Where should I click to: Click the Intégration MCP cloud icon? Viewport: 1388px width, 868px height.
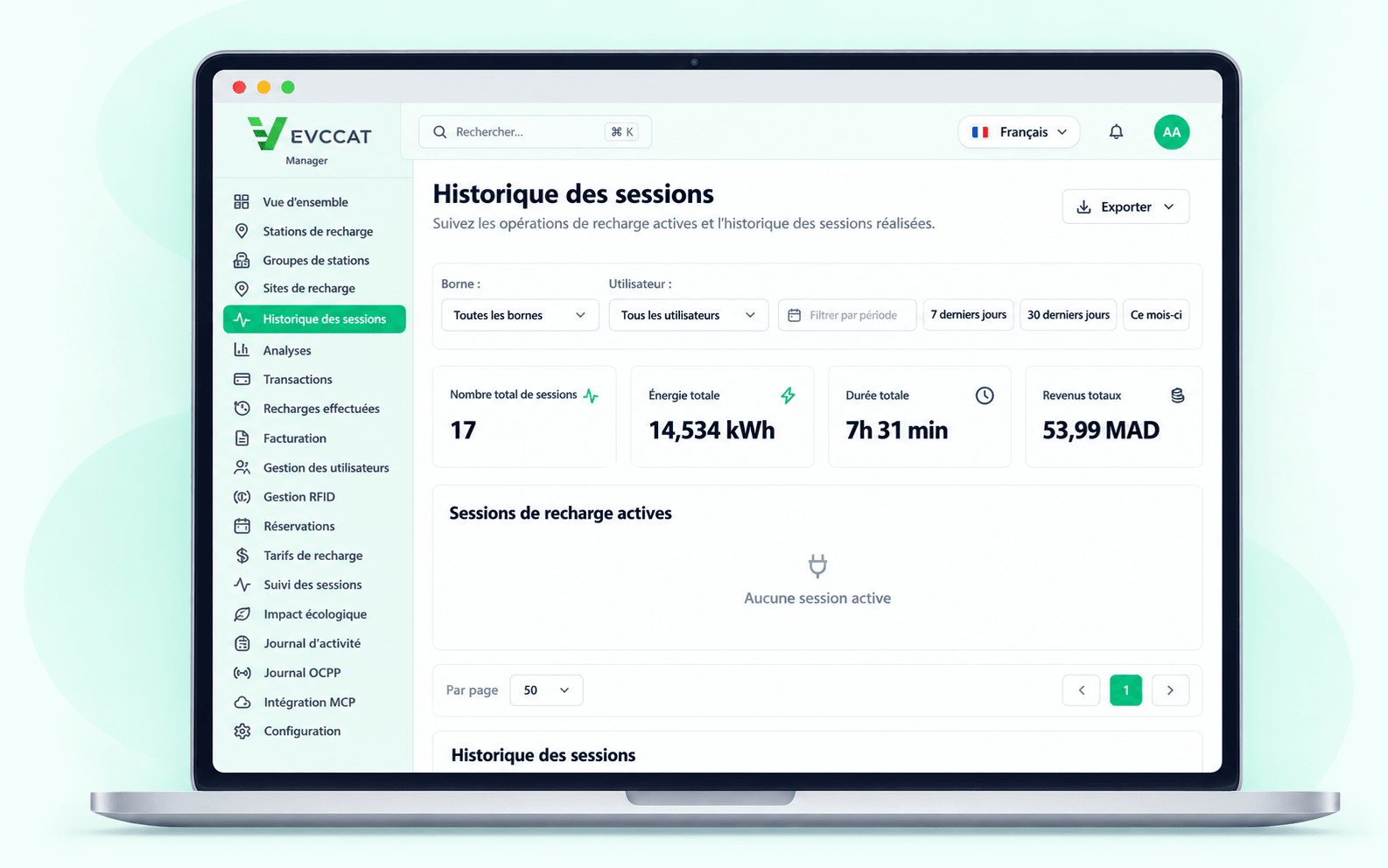click(x=242, y=702)
